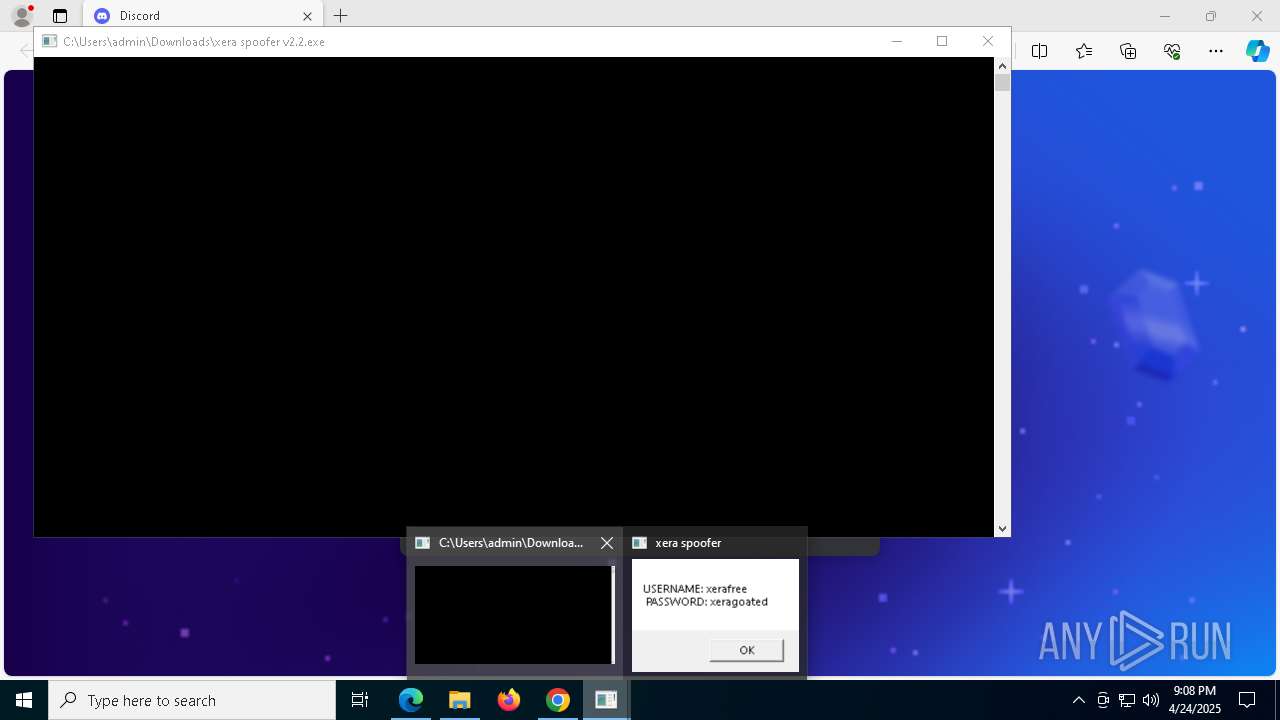Select the xera spoofer dialog thumbnail
1280x720 pixels.
715,615
